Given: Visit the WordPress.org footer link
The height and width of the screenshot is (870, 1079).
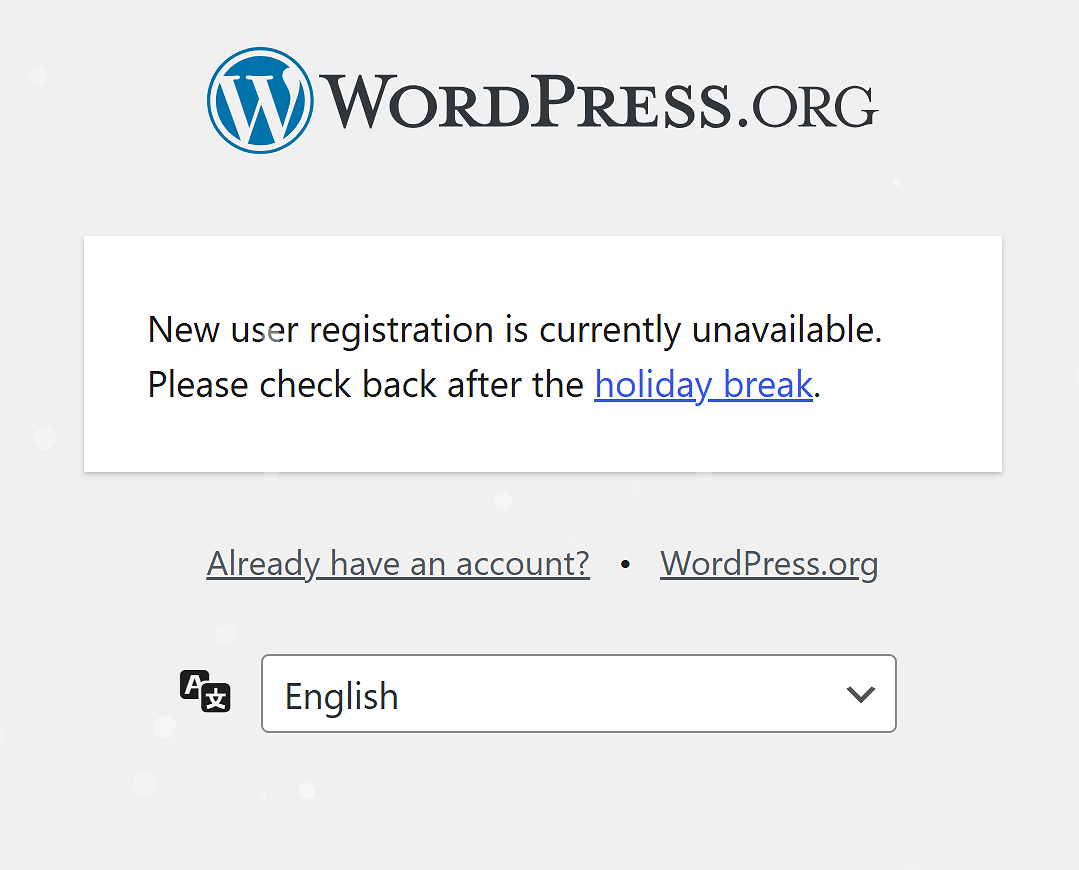Looking at the screenshot, I should click(x=769, y=564).
